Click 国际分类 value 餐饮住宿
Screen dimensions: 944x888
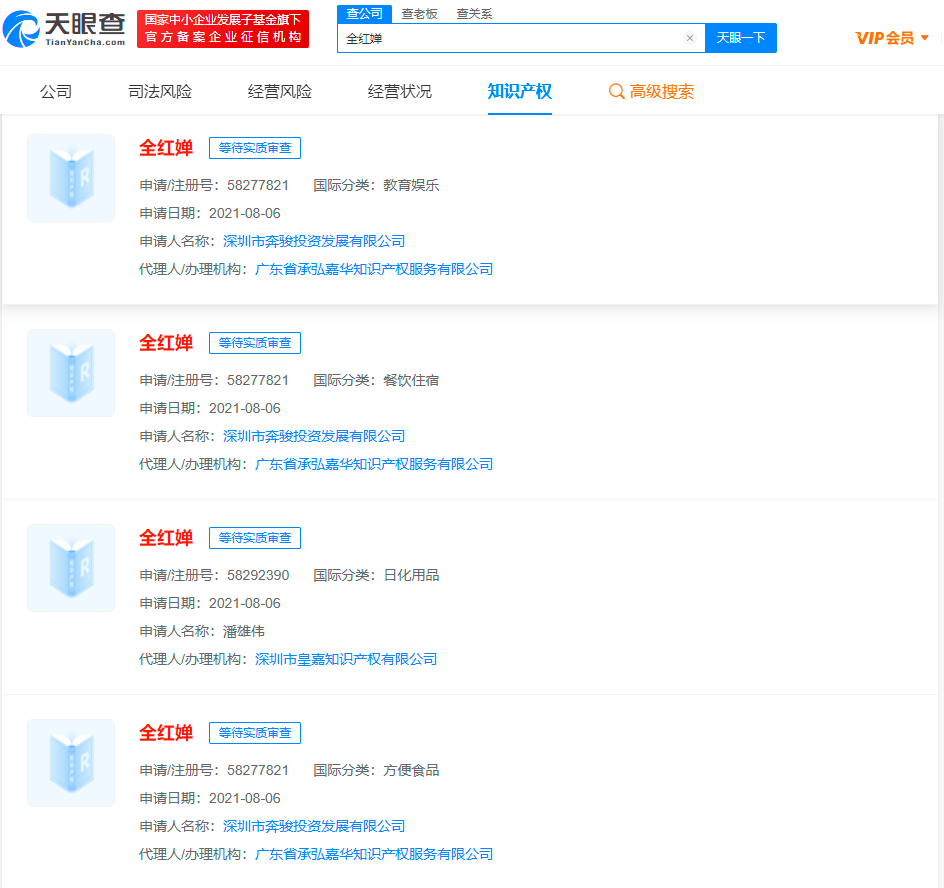click(x=411, y=380)
